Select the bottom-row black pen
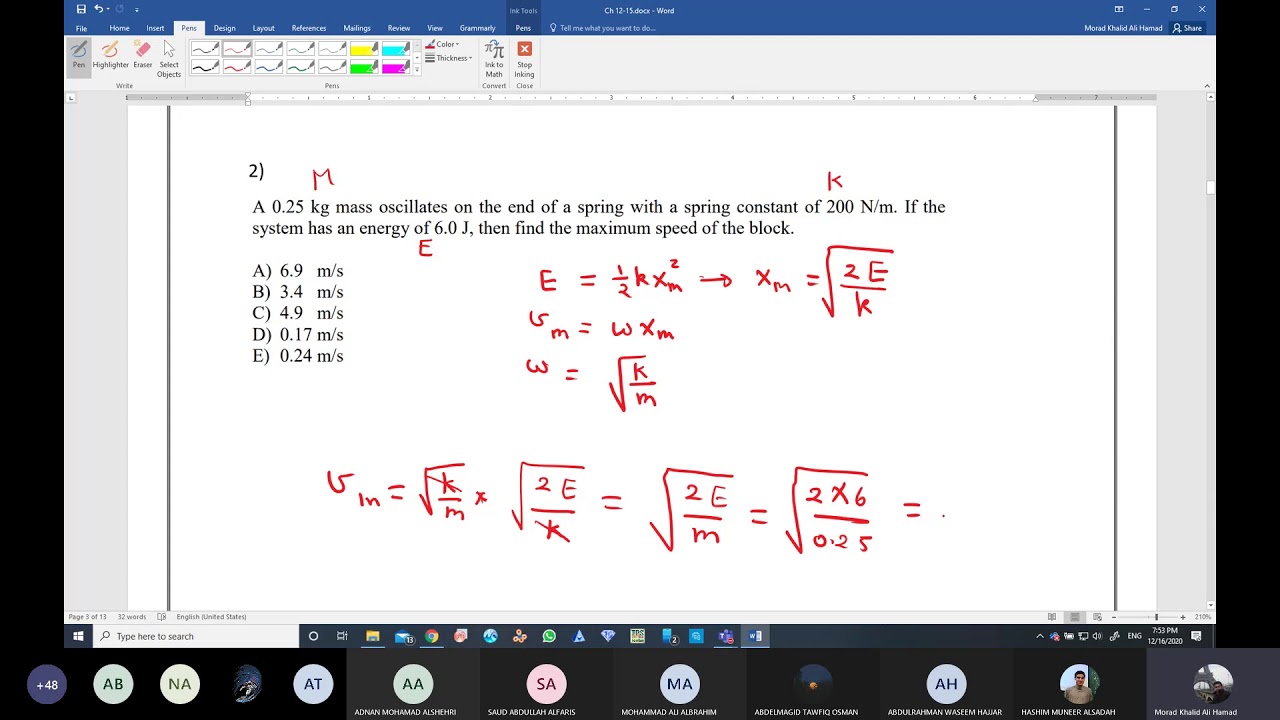 coord(205,67)
